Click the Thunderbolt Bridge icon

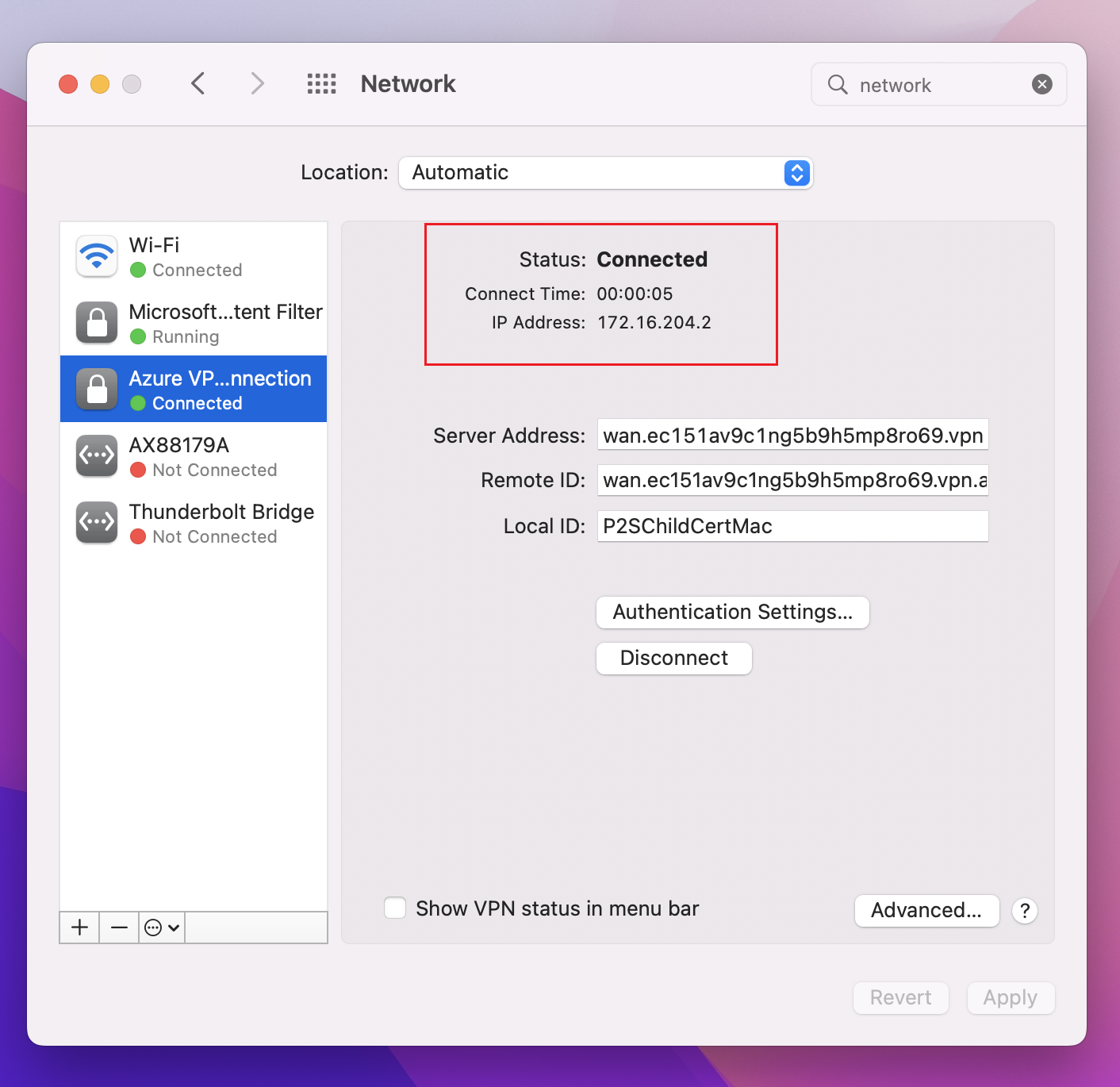[x=97, y=523]
